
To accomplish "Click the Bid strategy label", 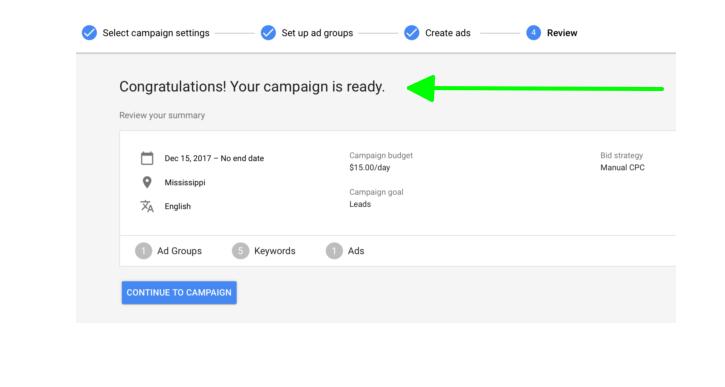I will click(x=621, y=155).
